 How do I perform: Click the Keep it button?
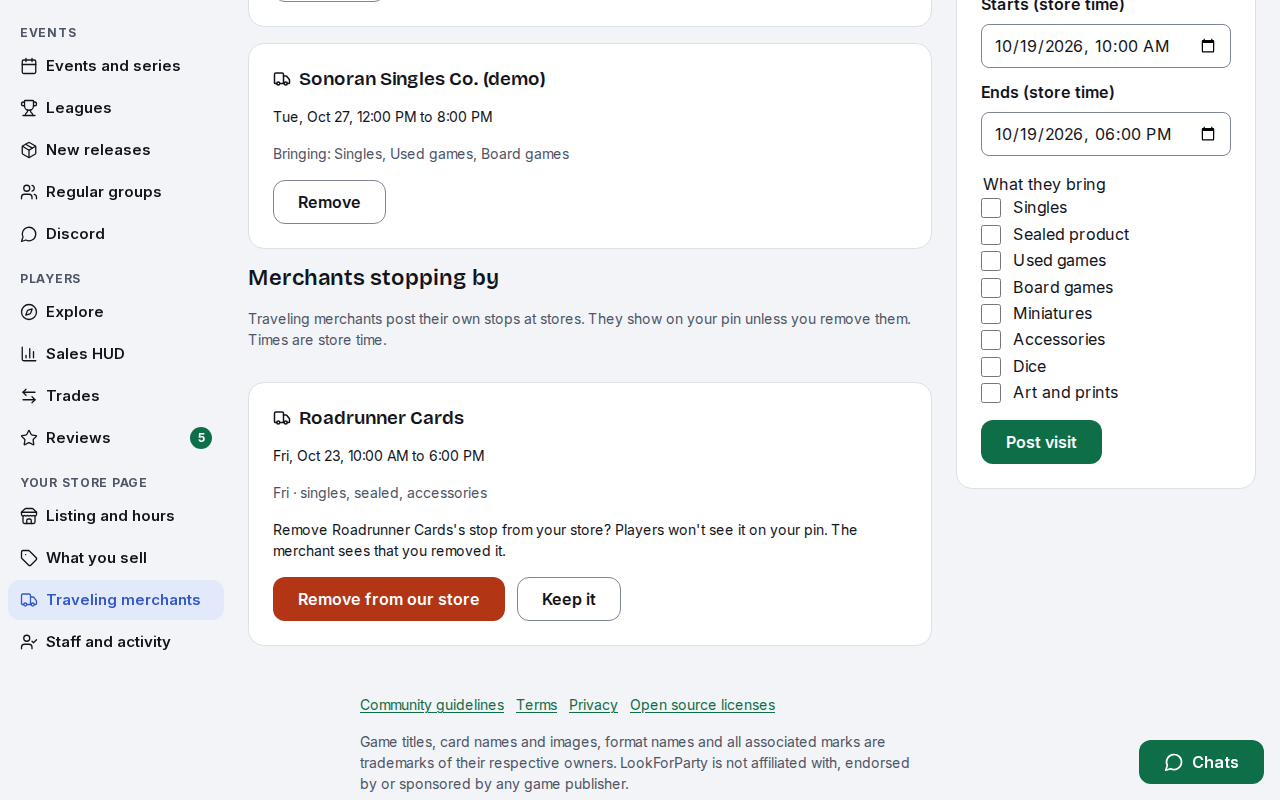[x=569, y=599]
